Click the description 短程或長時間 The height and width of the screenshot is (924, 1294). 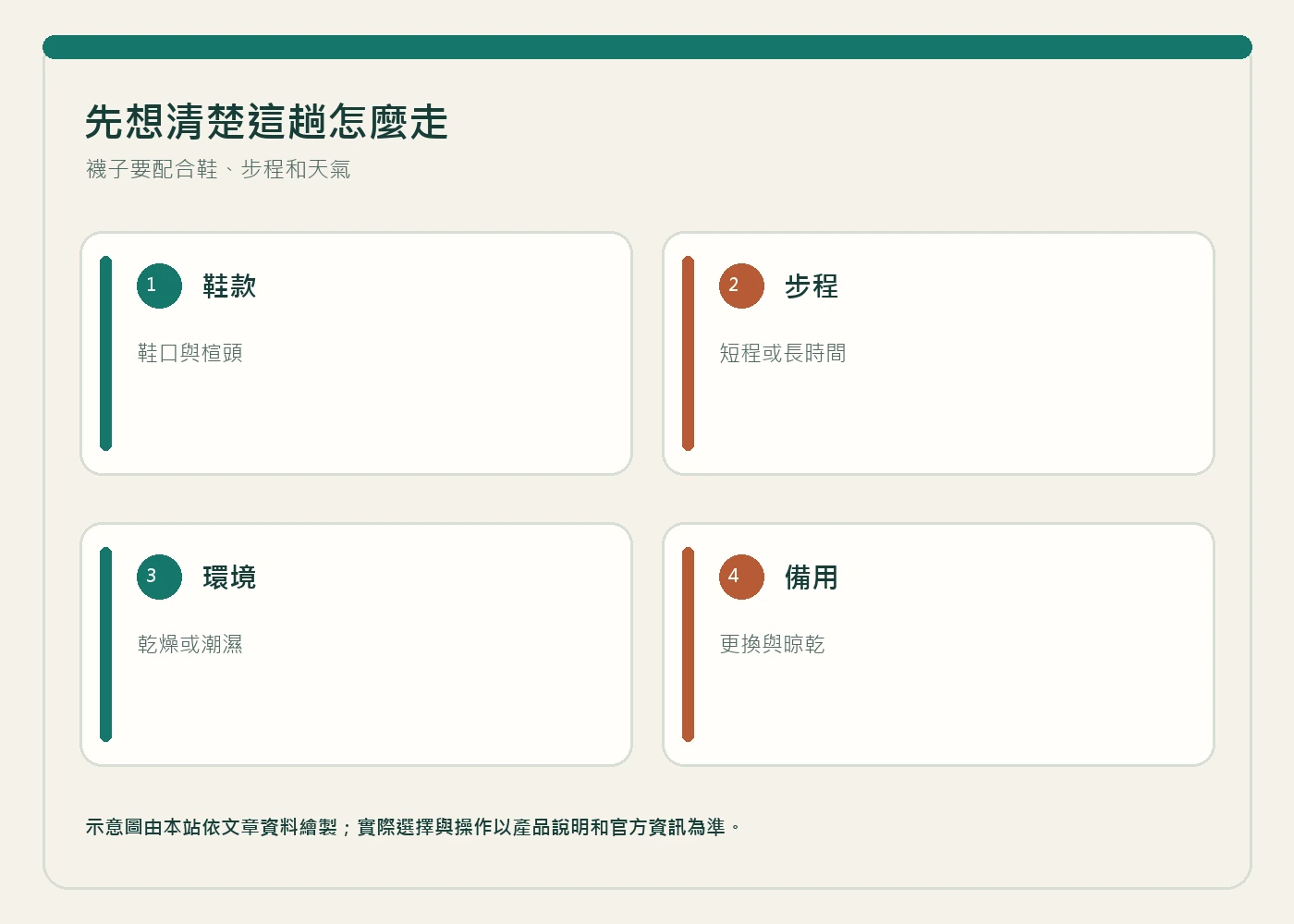[783, 353]
